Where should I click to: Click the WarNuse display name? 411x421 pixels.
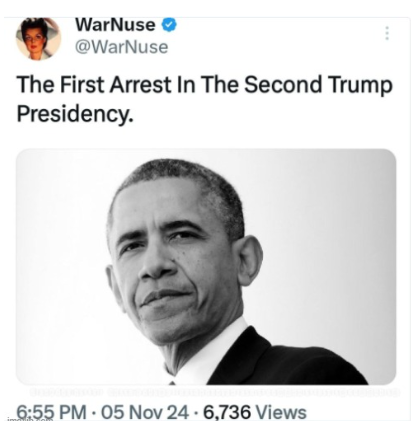tap(115, 25)
